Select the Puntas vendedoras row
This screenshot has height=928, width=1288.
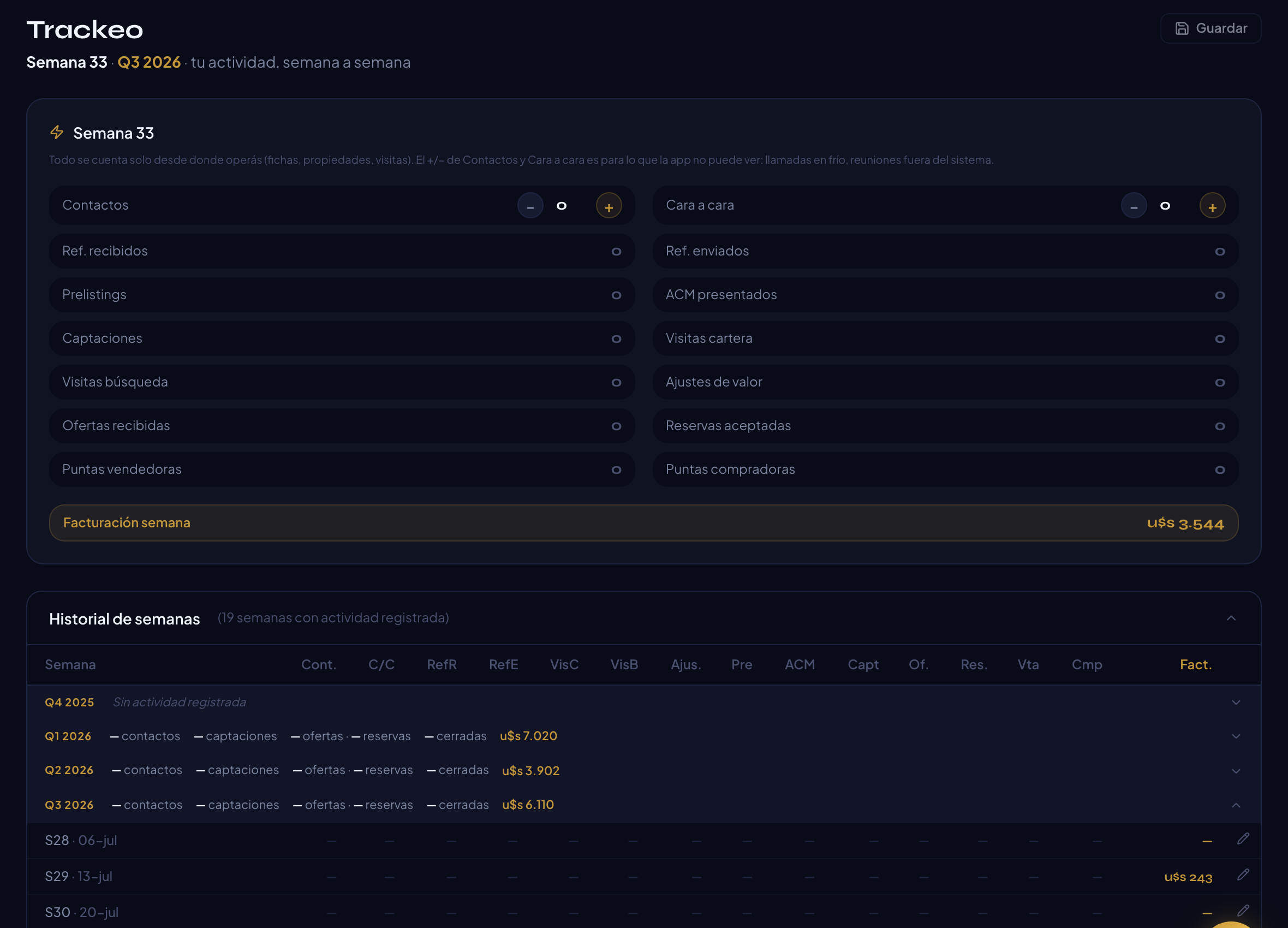coord(342,469)
